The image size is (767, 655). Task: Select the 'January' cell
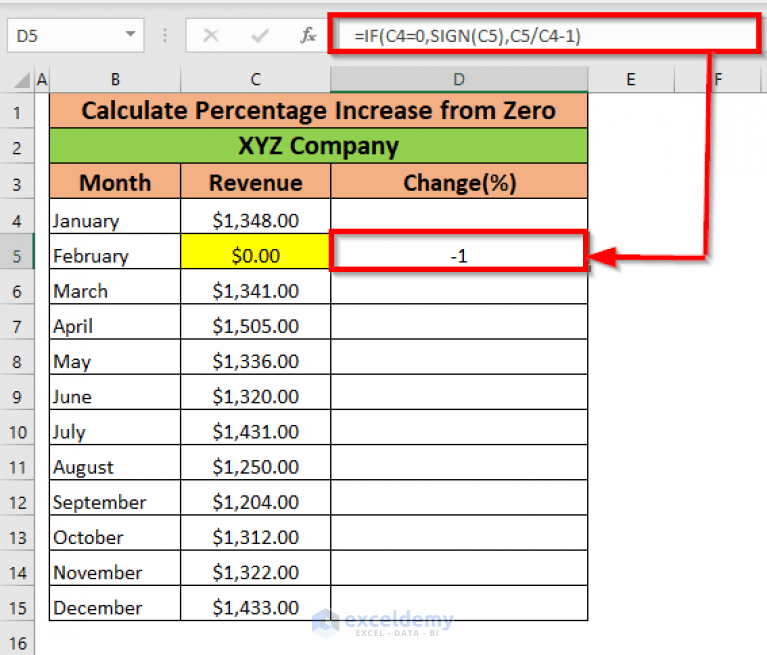coord(115,217)
